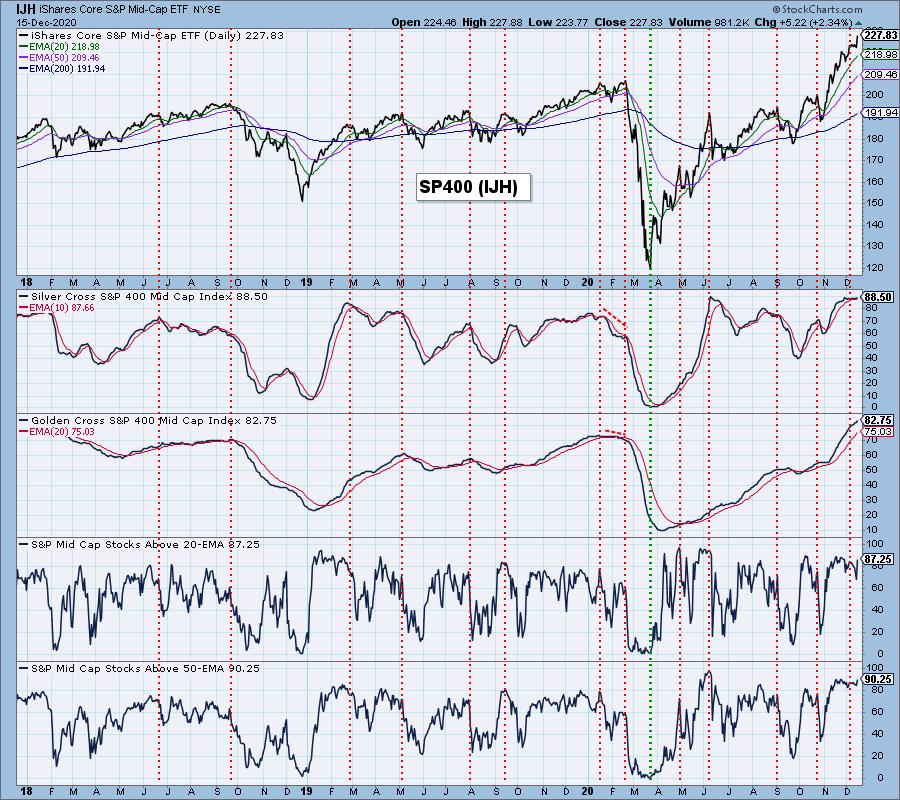Screen dimensions: 900x800
Task: Click the 75.03 Golden Cross axis tag
Action: (878, 432)
